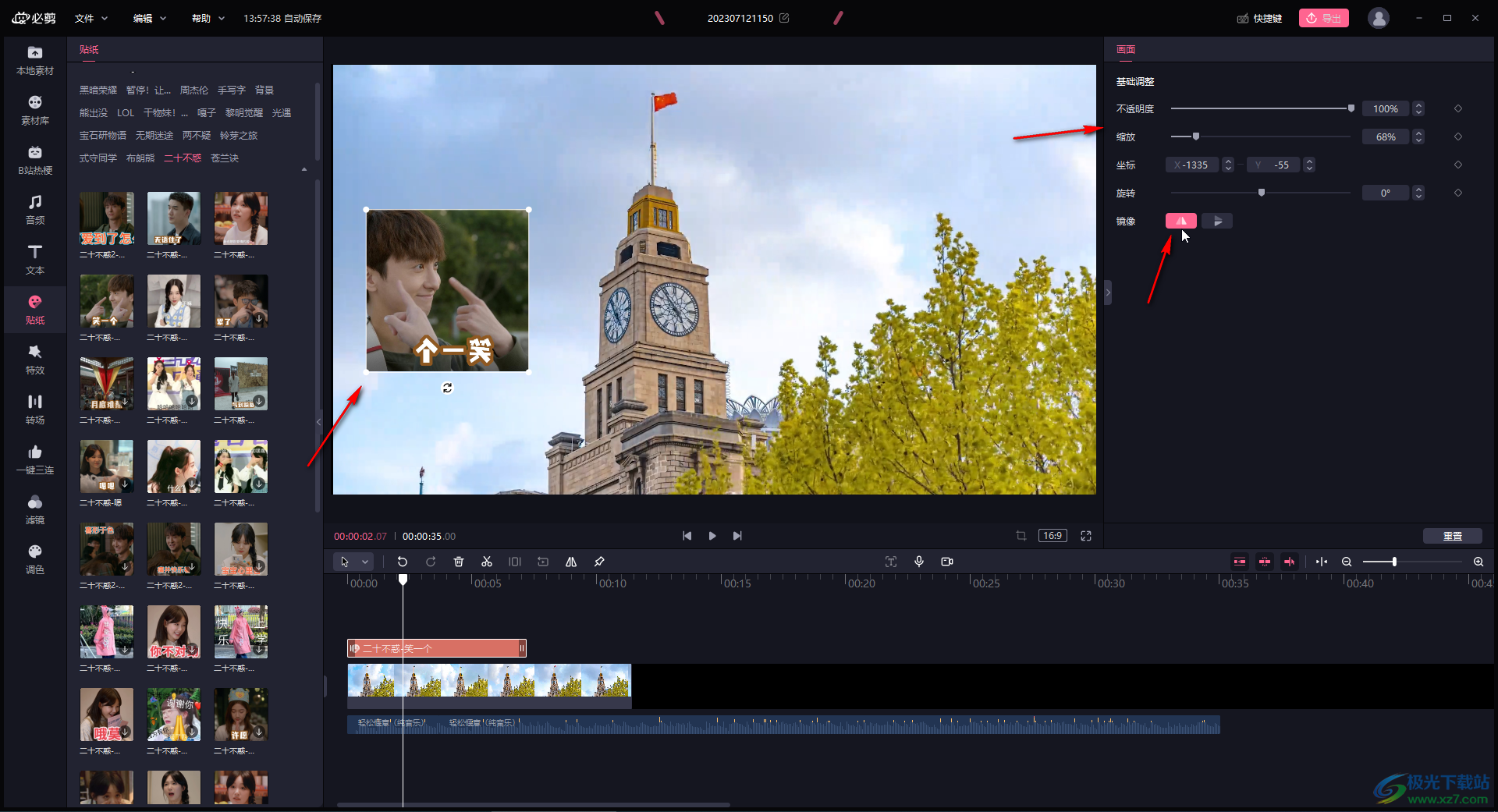Adjust the scale percentage stepper

coord(1419,137)
